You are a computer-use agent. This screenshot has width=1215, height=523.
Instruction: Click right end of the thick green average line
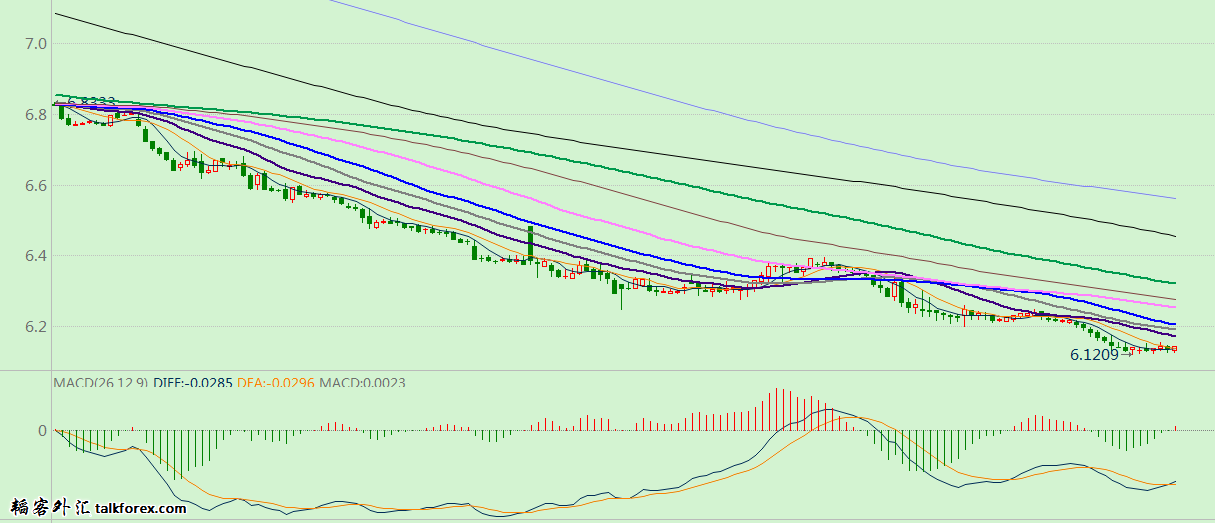[x=1173, y=283]
